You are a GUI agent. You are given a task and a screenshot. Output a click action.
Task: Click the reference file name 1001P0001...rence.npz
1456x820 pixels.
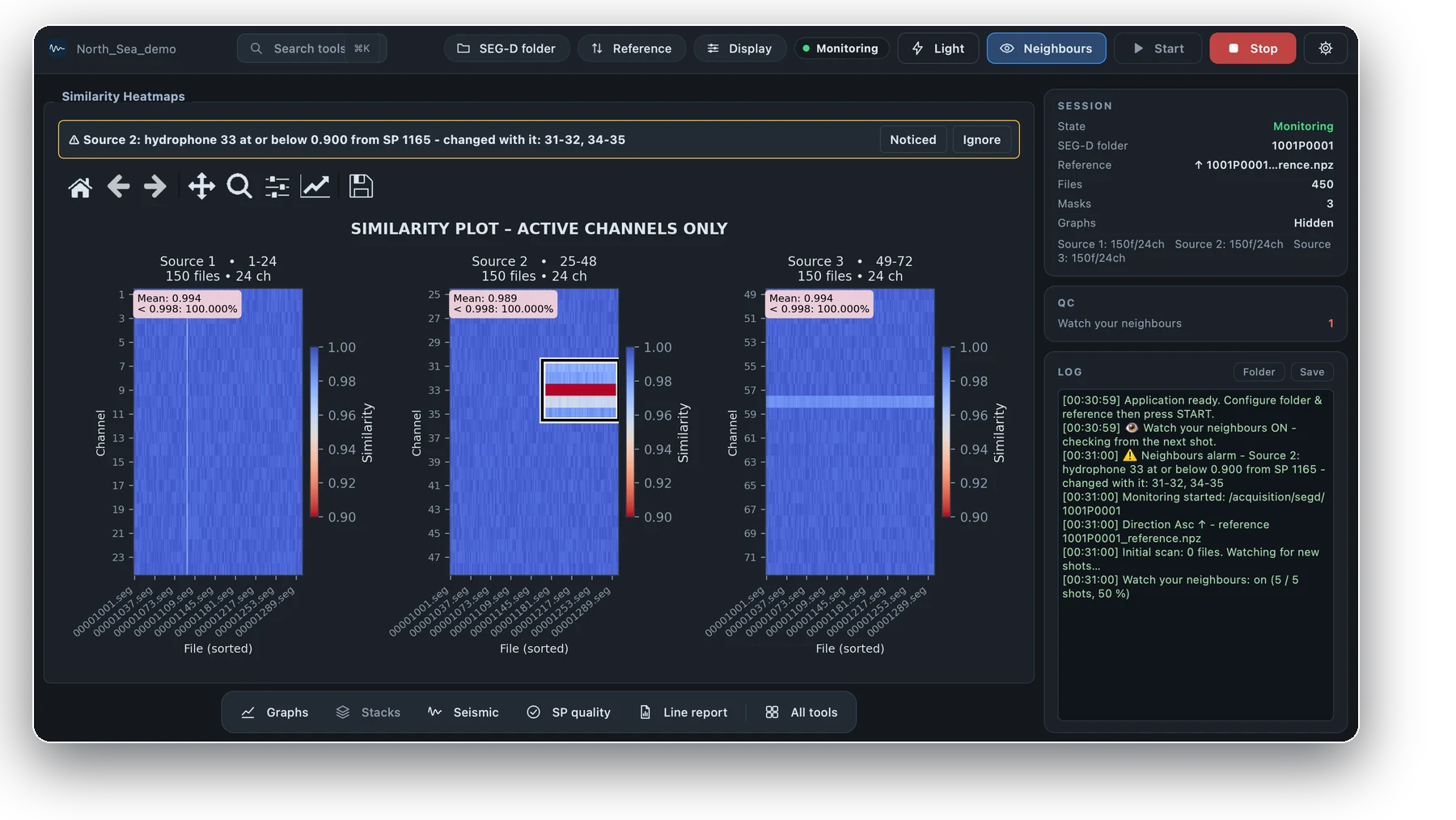(1263, 165)
